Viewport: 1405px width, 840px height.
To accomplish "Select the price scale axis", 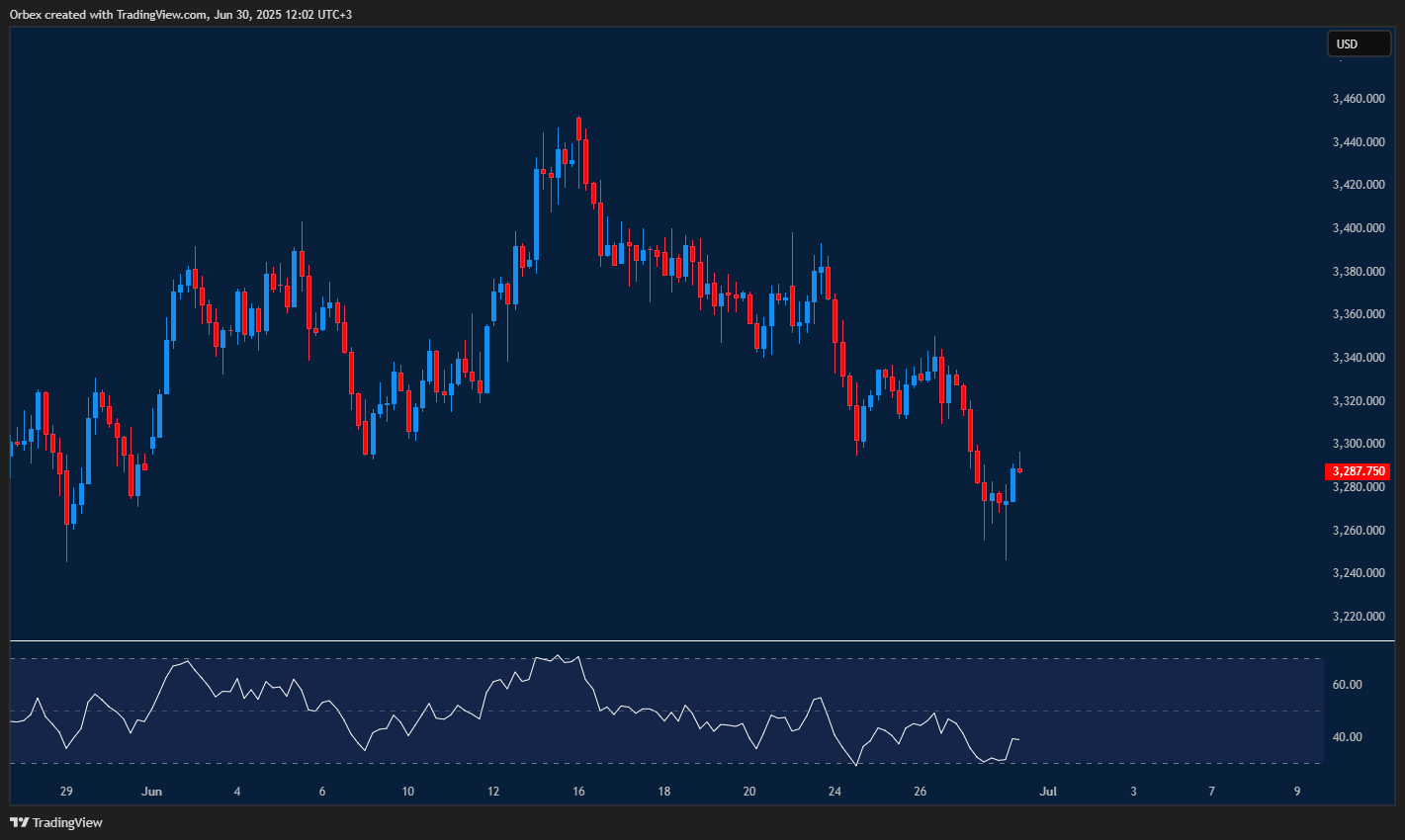I will 1358,346.
